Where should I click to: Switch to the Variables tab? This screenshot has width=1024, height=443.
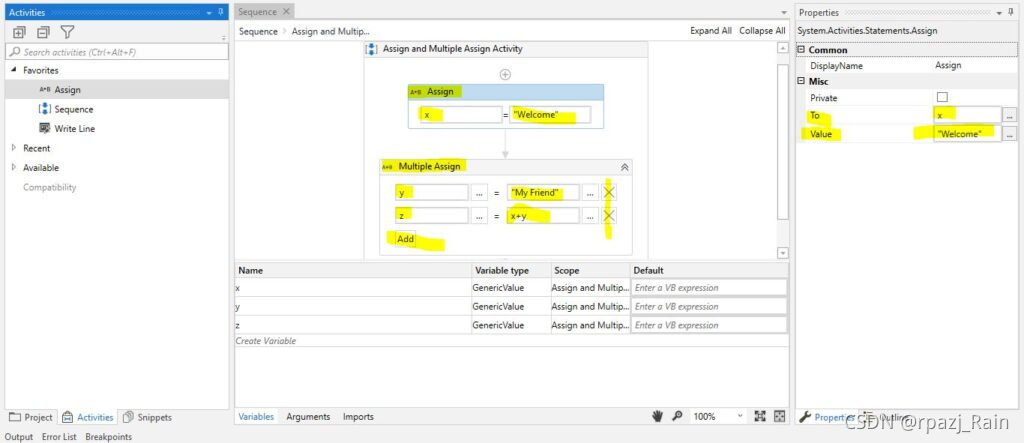tap(256, 417)
